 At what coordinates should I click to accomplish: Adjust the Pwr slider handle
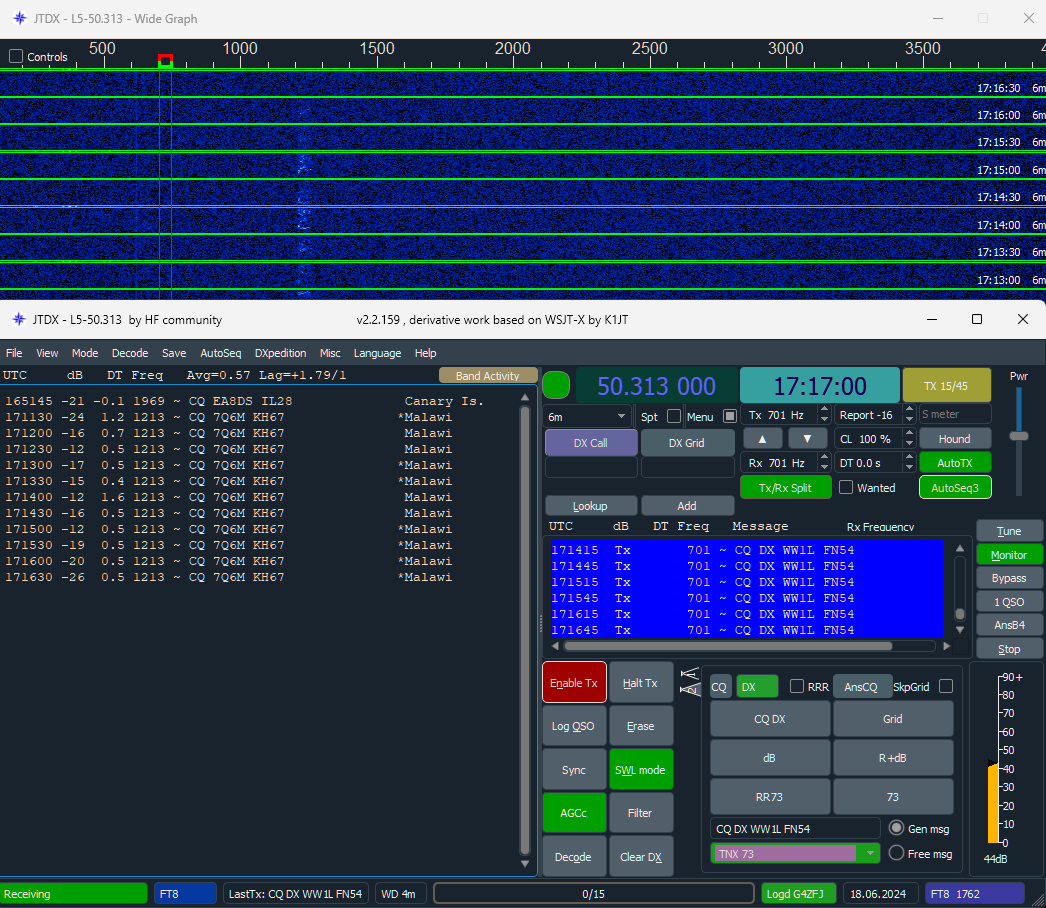click(x=1018, y=436)
